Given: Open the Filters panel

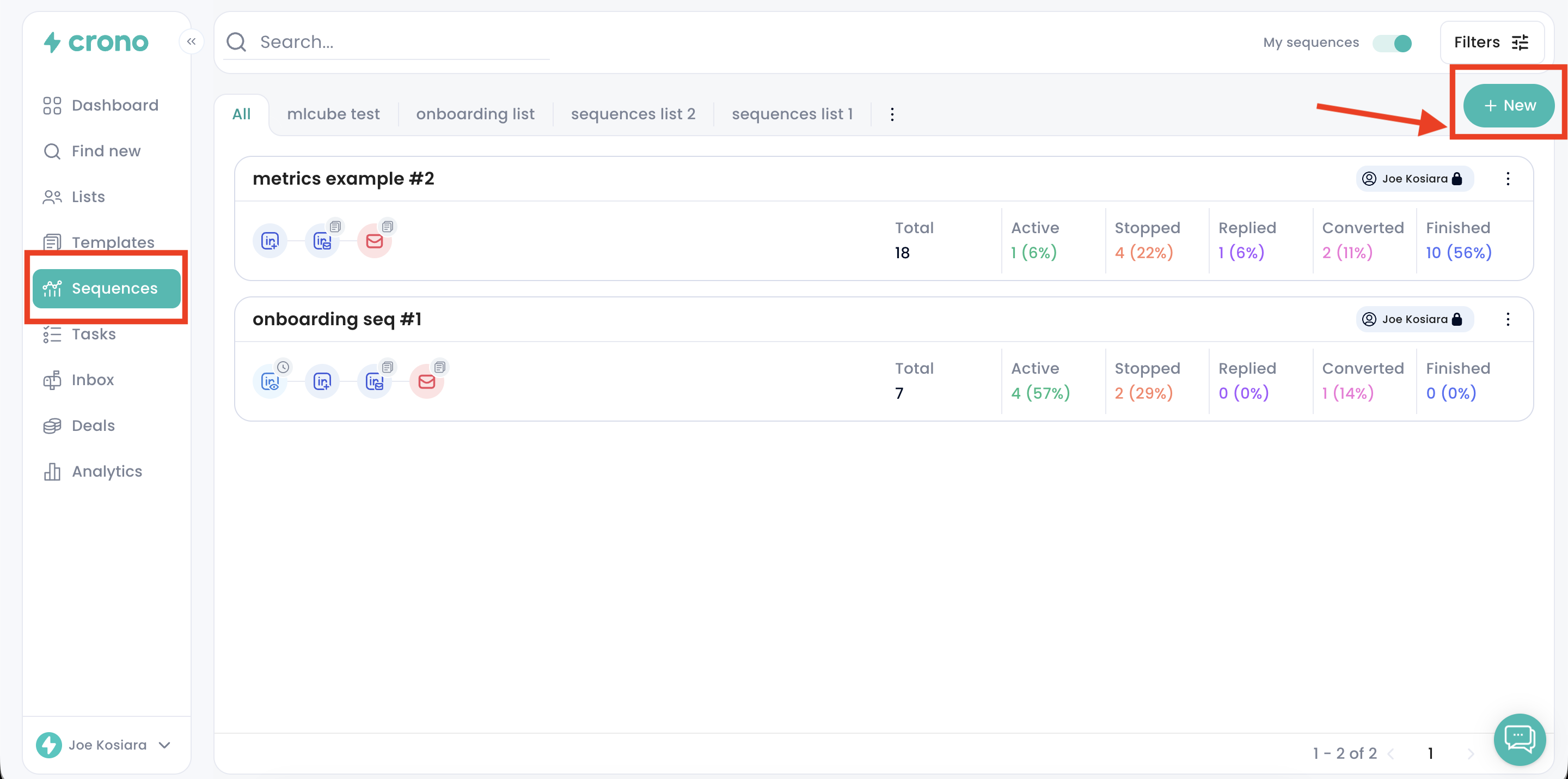Looking at the screenshot, I should 1491,42.
